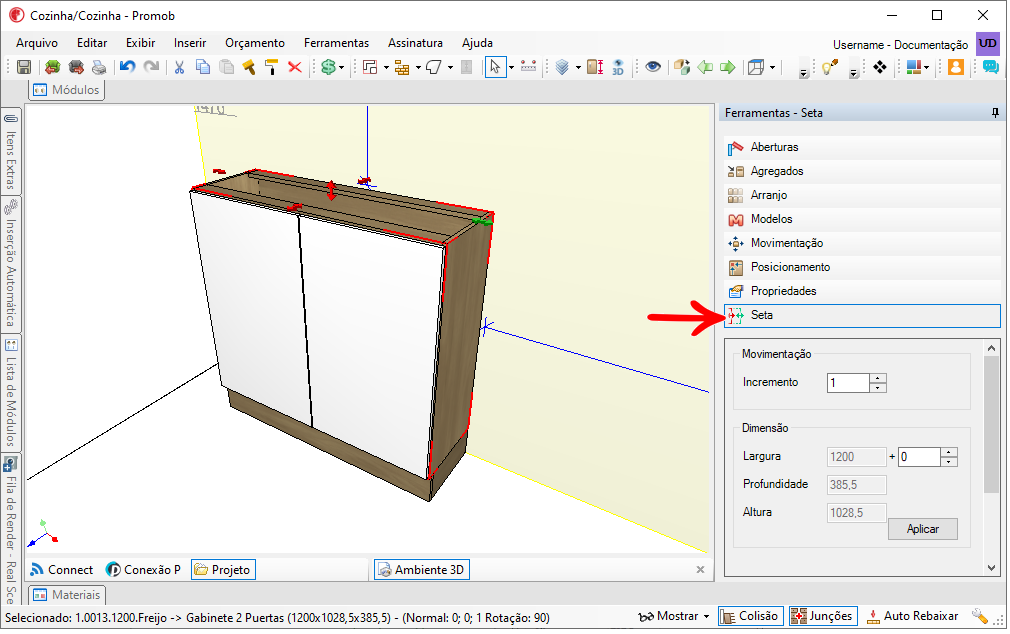The width and height of the screenshot is (1010, 634).
Task: Click the chat bubbles icon
Action: 991,67
